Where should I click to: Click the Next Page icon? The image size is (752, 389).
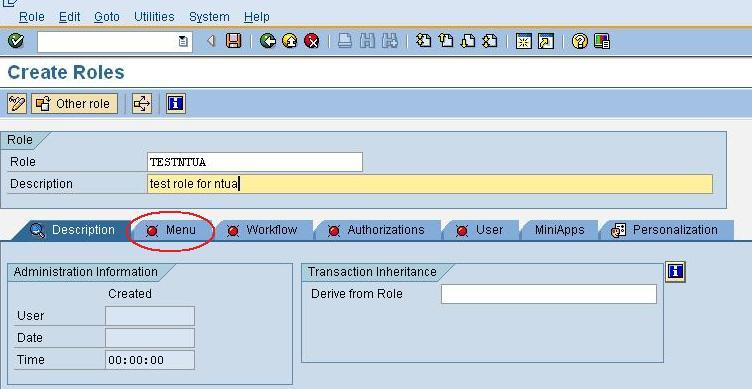(468, 41)
